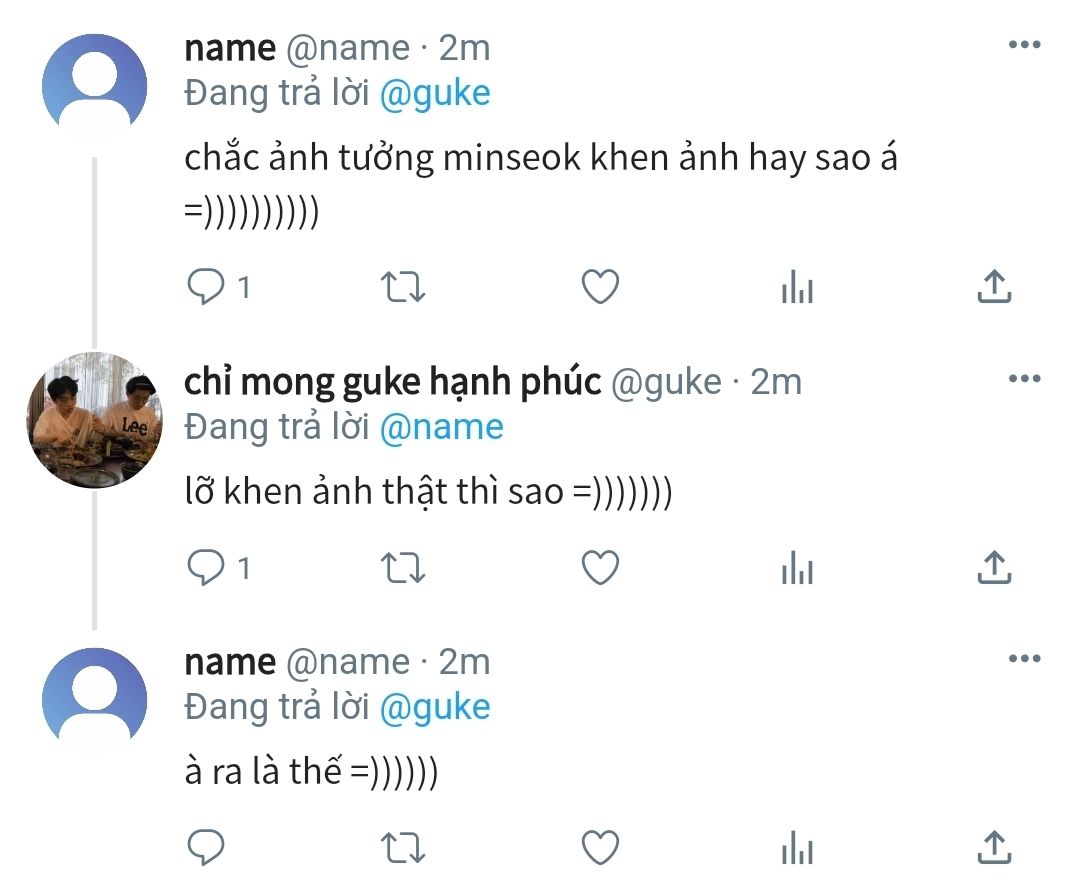
Task: Retweet the 'lỡ khen ảnh thật' tweet
Action: click(405, 568)
